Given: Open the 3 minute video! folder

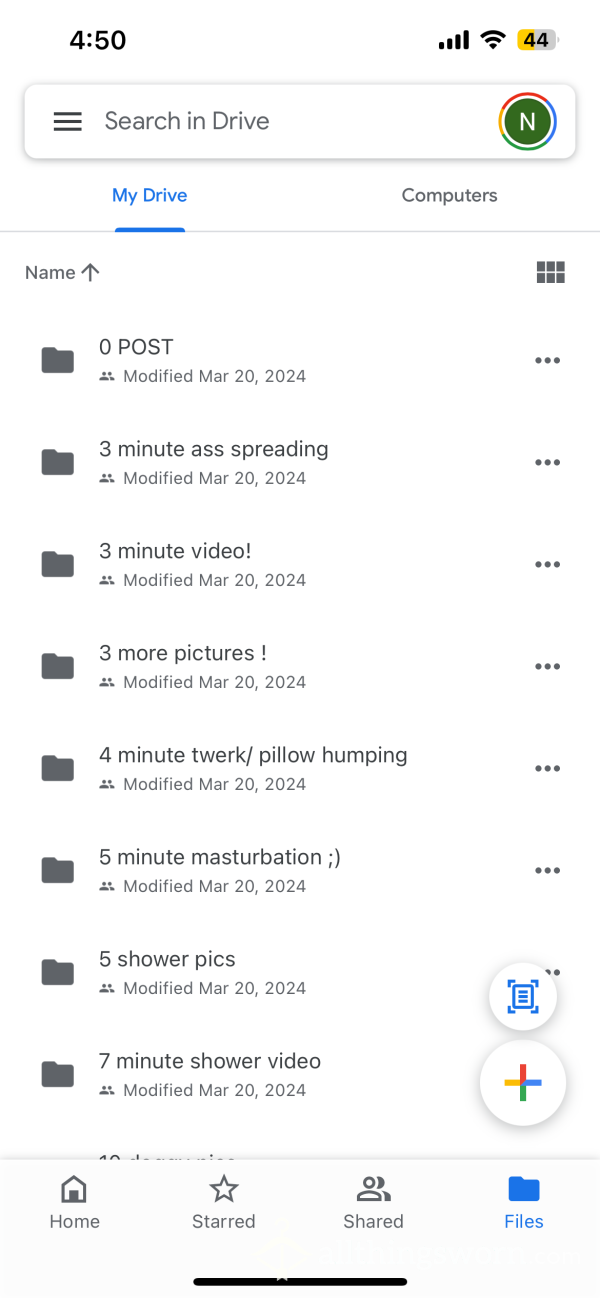Looking at the screenshot, I should [x=300, y=565].
